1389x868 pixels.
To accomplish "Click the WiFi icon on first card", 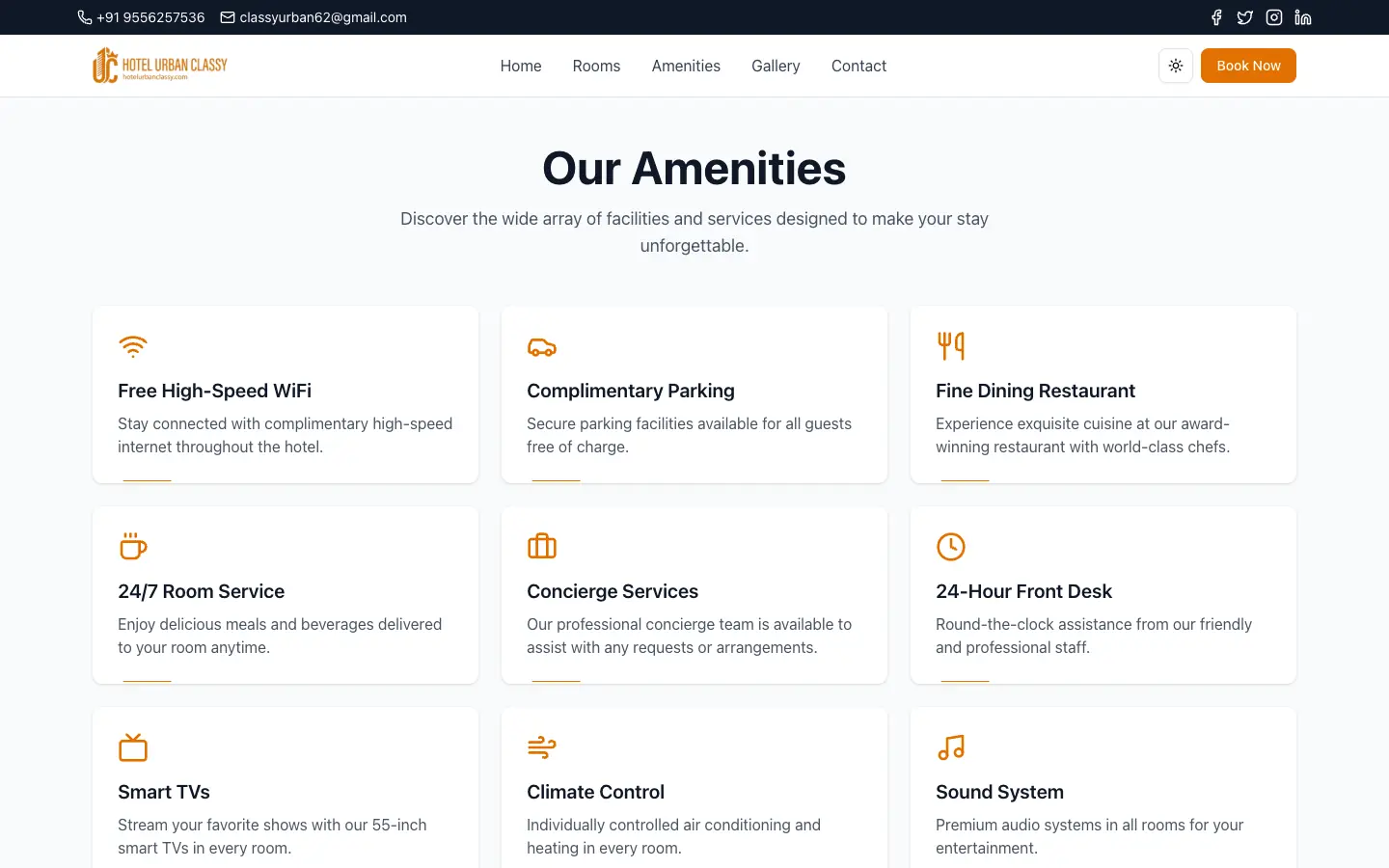I will pos(133,346).
